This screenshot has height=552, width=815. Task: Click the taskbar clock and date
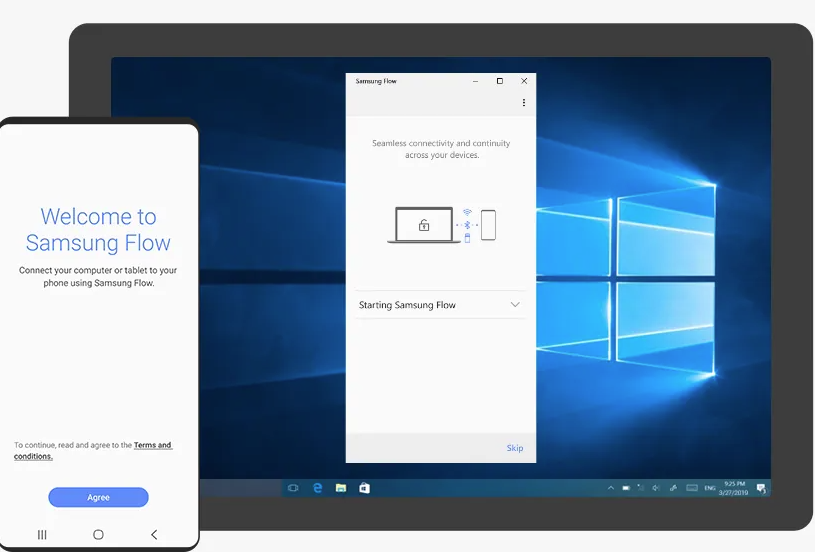pos(734,488)
